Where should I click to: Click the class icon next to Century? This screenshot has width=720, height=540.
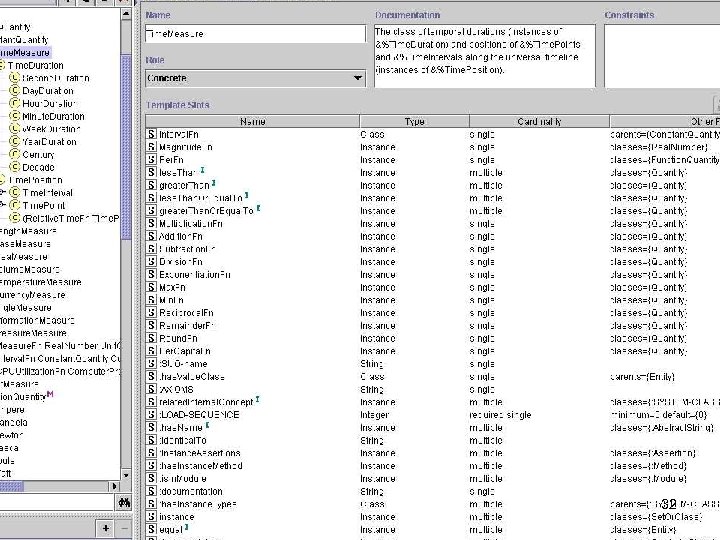click(15, 154)
